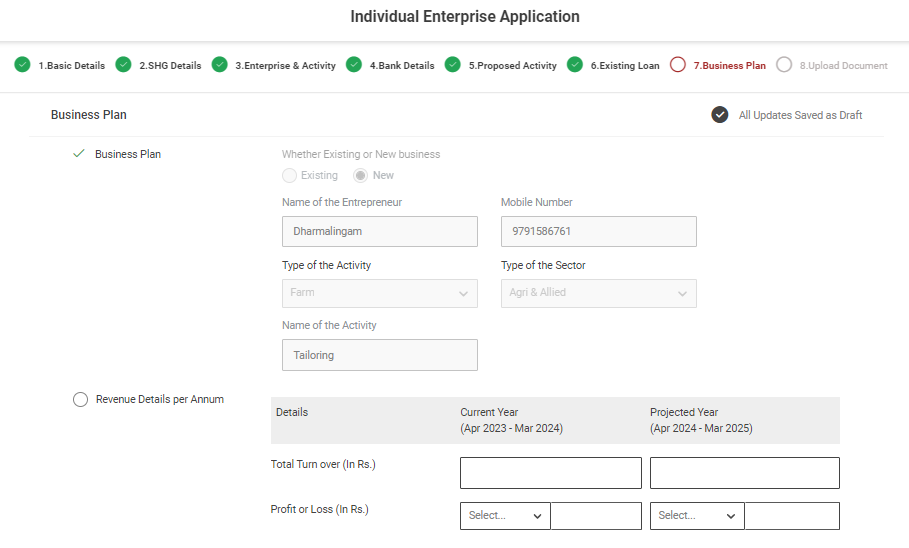Click the green check icon for SHG Details
The height and width of the screenshot is (548, 909).
click(123, 65)
